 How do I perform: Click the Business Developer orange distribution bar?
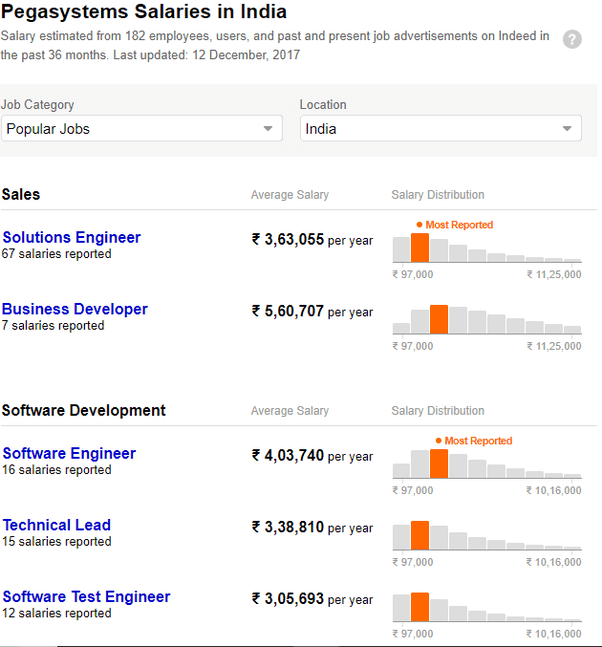439,319
